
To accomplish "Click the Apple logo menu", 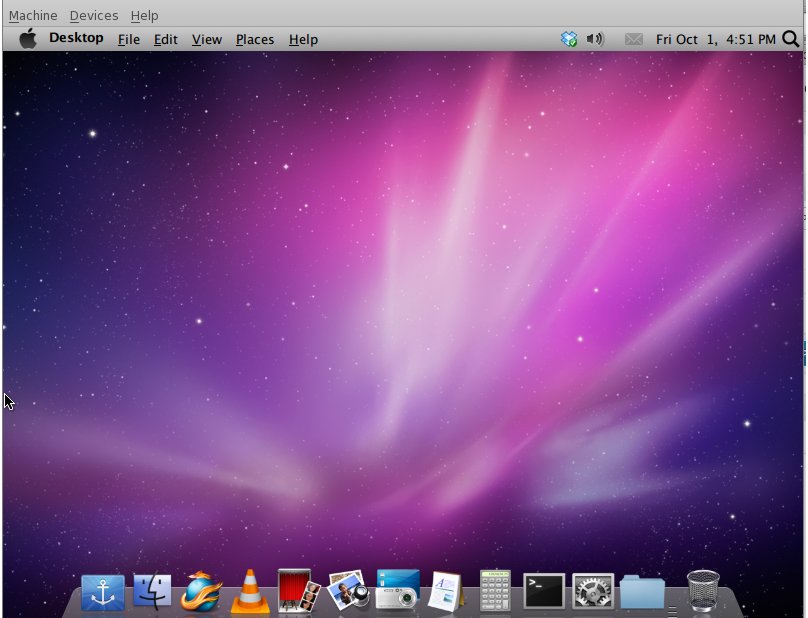I will coord(28,39).
